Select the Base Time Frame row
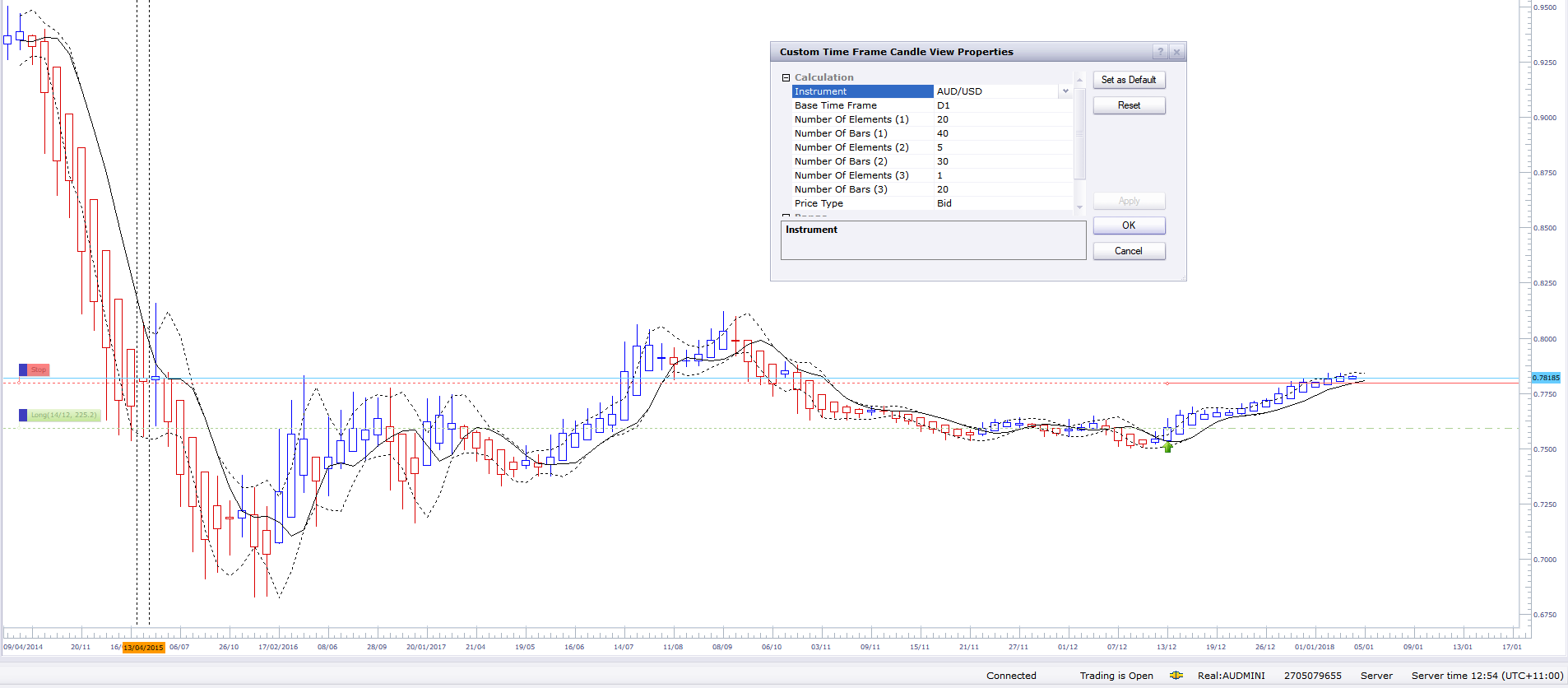Image resolution: width=1568 pixels, height=688 pixels. click(x=932, y=105)
